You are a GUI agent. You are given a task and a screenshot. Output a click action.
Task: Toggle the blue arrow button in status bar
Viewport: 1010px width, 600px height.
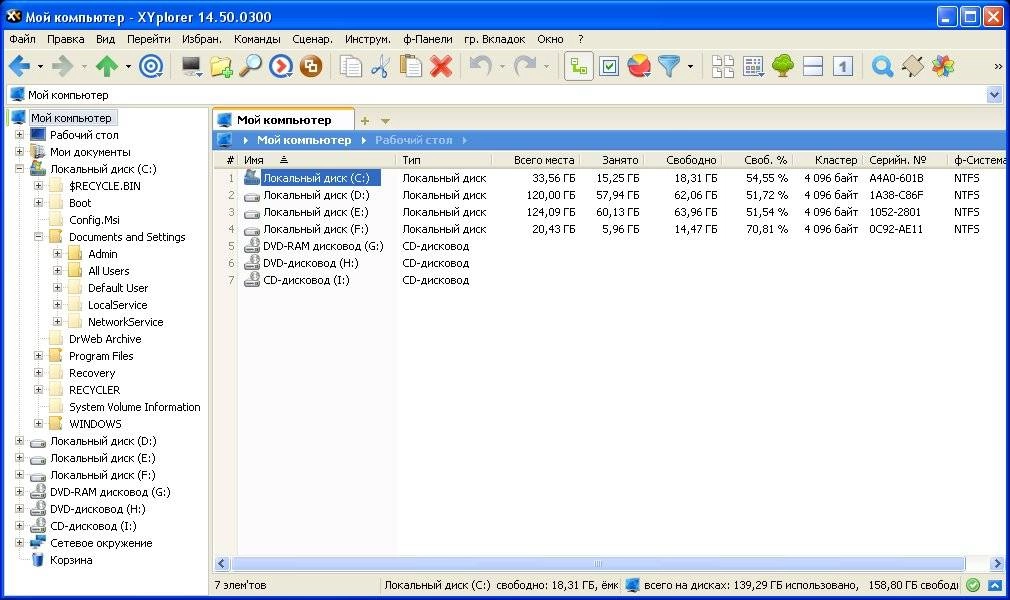tap(995, 585)
